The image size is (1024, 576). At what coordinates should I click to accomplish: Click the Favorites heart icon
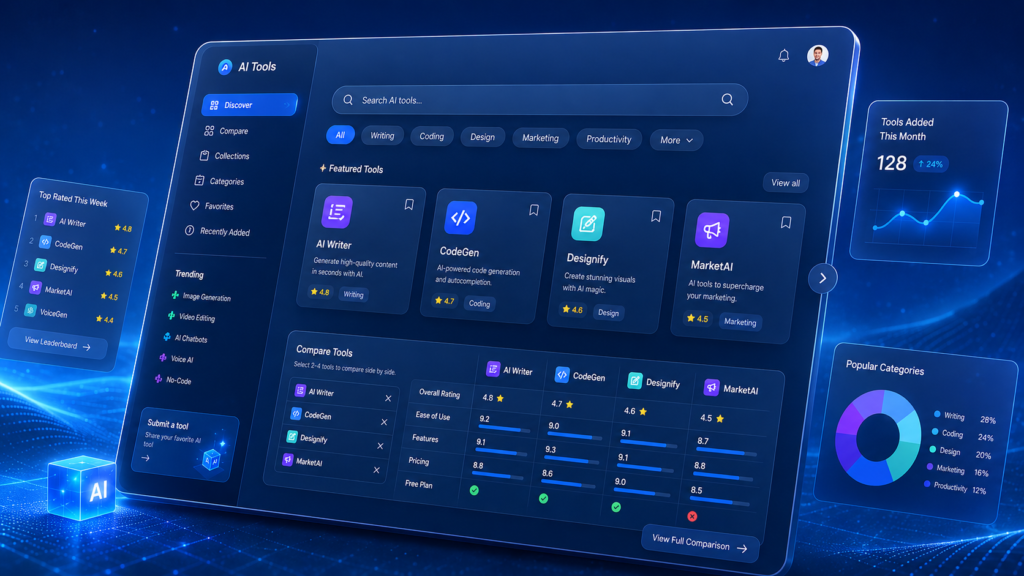click(194, 205)
